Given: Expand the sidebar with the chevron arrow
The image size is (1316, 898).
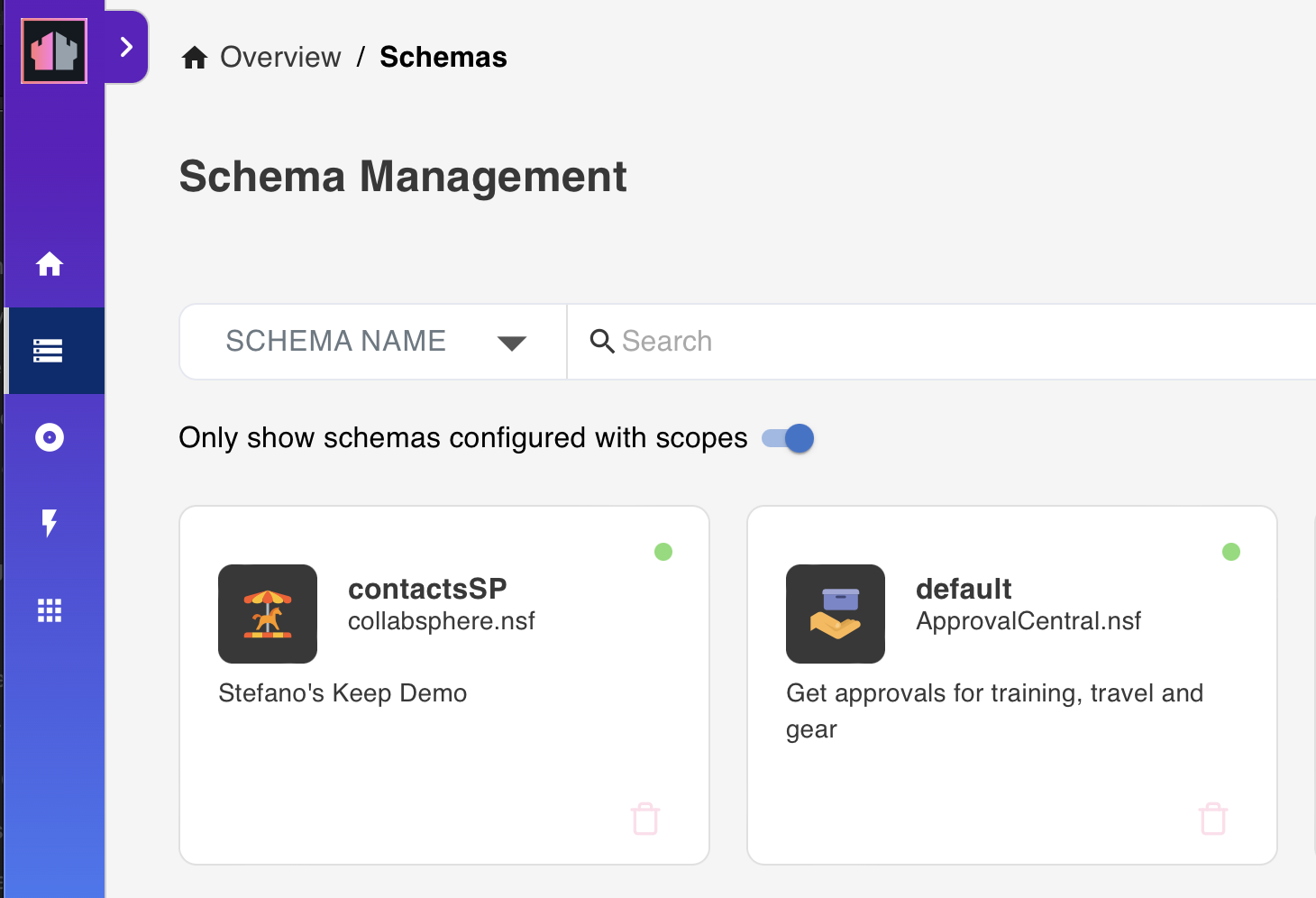Looking at the screenshot, I should [x=127, y=47].
